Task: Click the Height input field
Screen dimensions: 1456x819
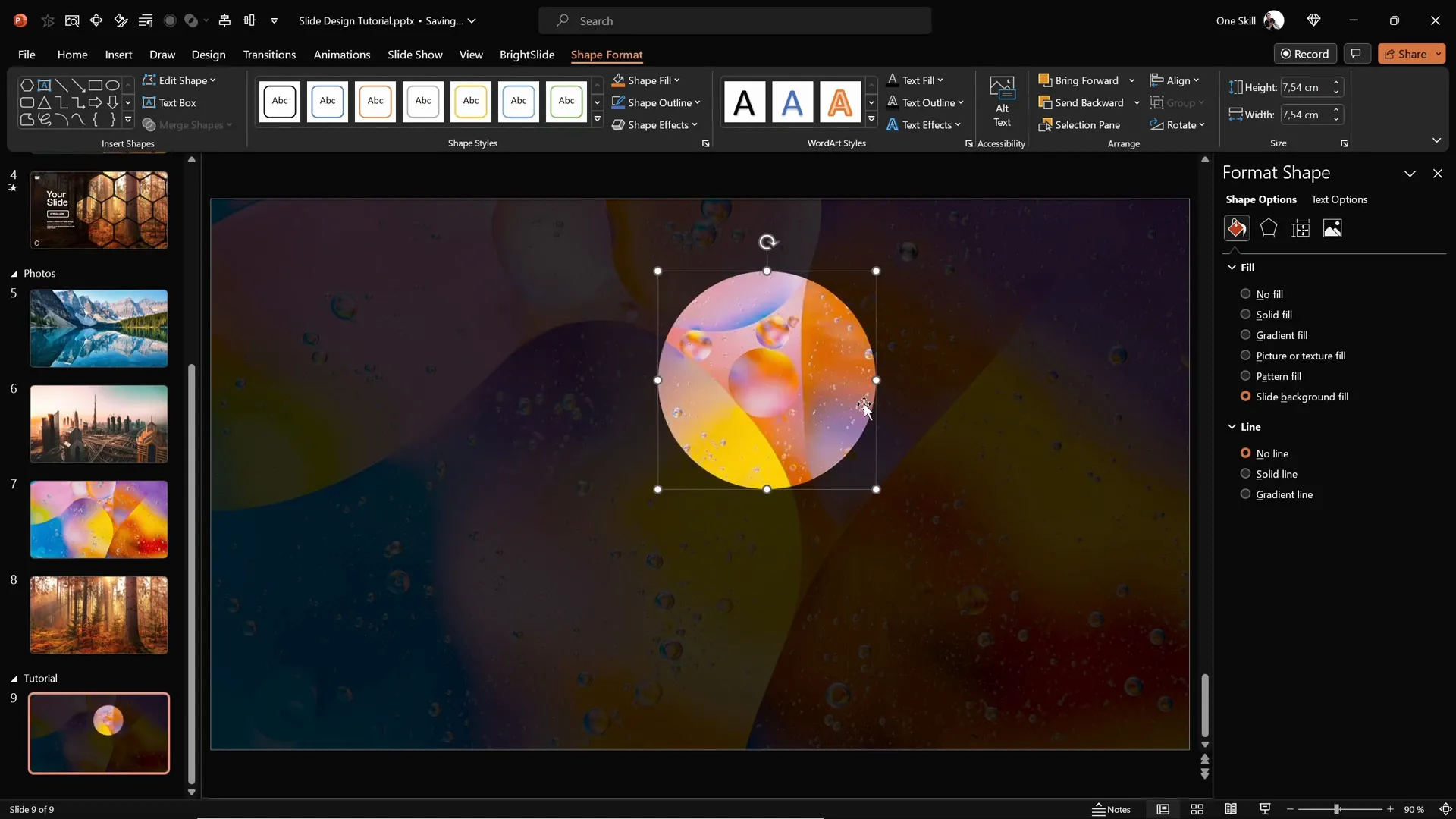Action: pos(1305,87)
